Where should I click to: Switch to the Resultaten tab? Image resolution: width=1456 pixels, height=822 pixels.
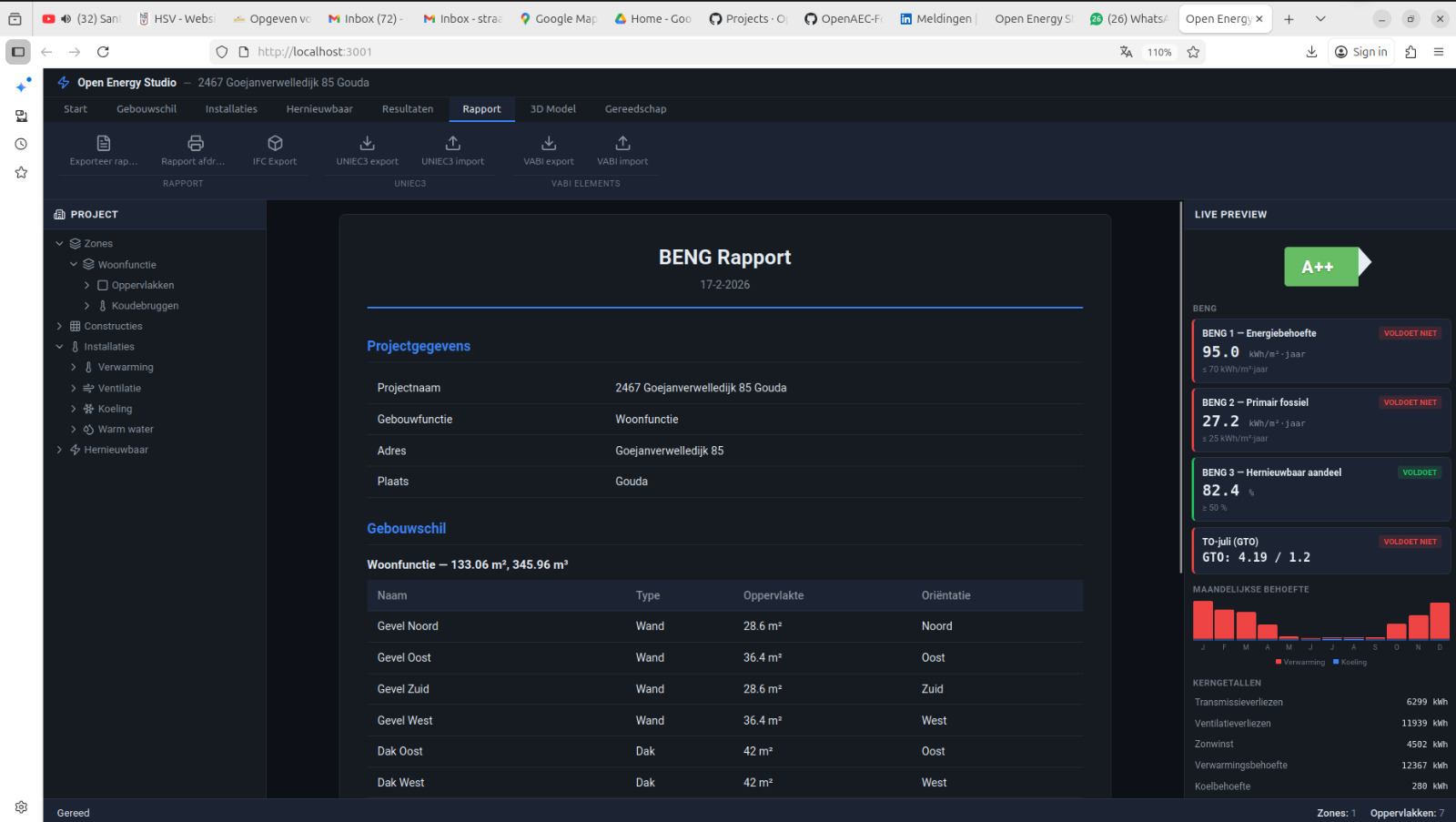(x=407, y=108)
